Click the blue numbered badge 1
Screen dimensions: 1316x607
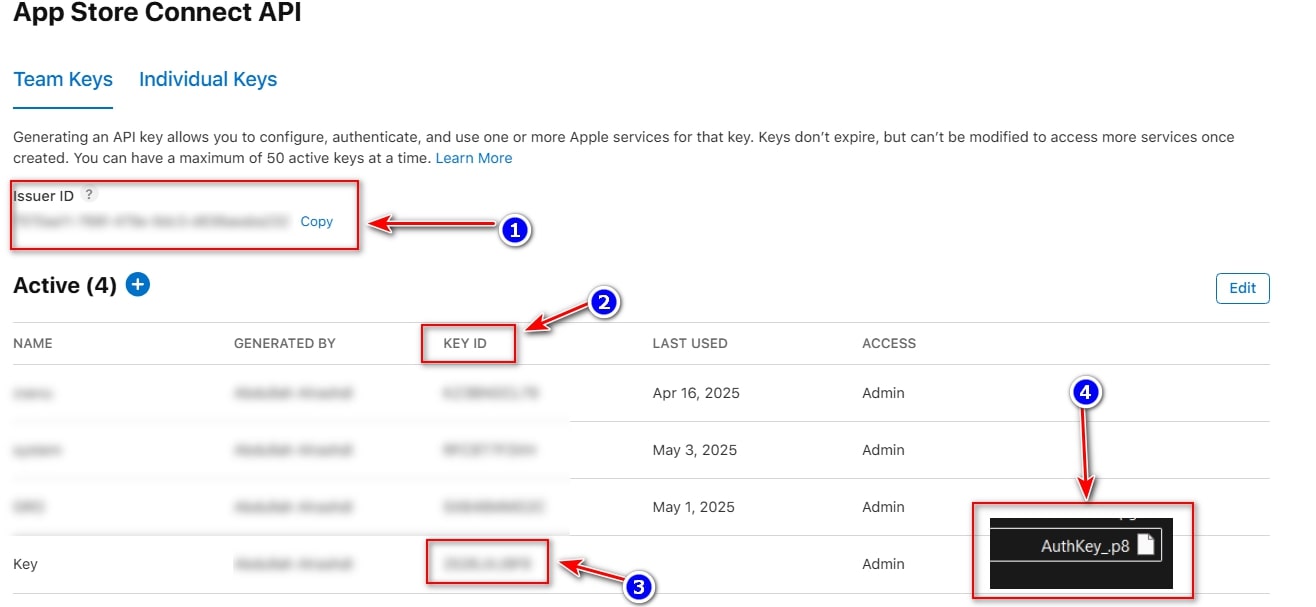514,230
